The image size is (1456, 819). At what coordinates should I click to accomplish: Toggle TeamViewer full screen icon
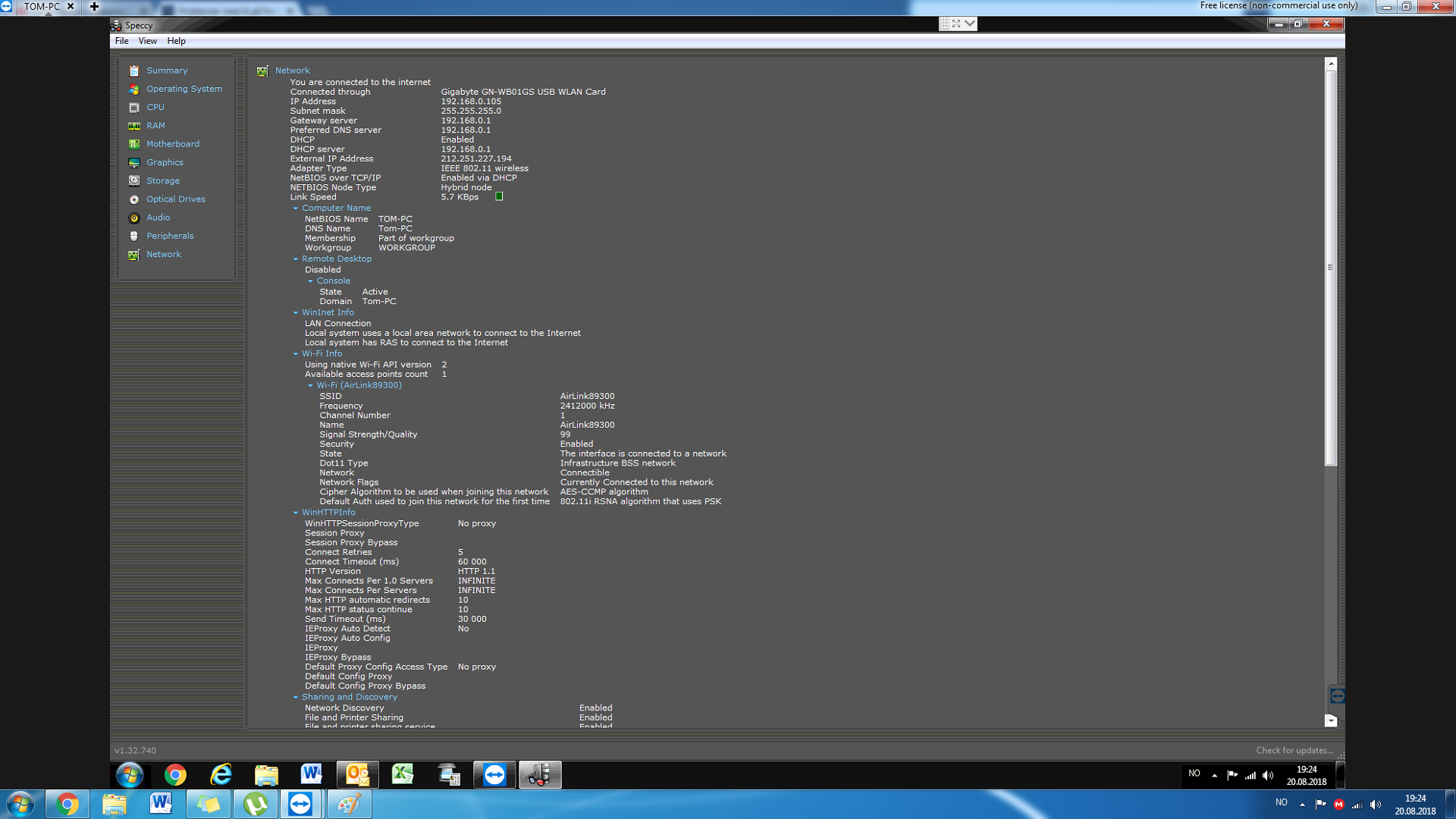click(956, 24)
